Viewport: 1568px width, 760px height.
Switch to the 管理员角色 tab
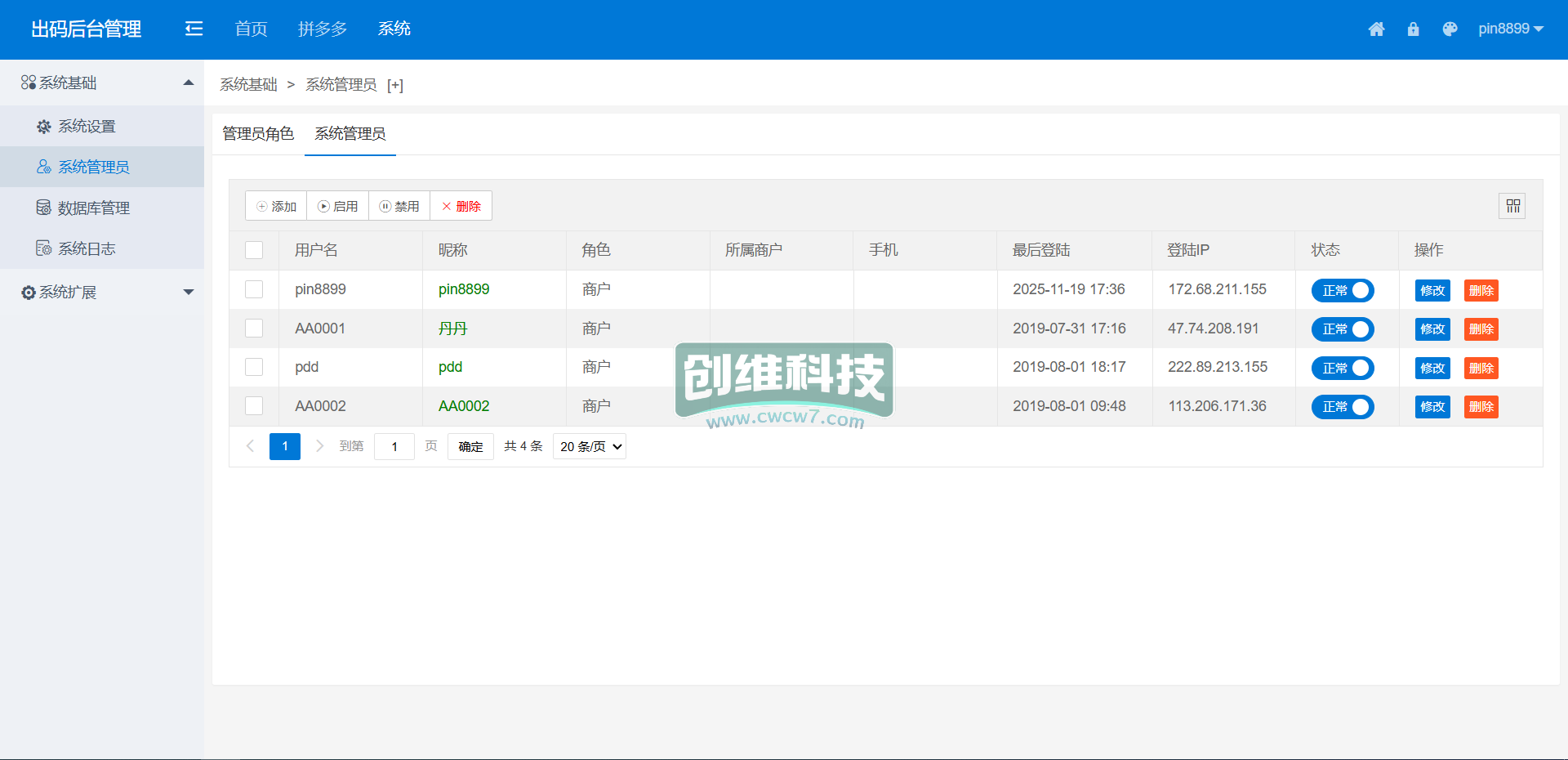[x=258, y=134]
